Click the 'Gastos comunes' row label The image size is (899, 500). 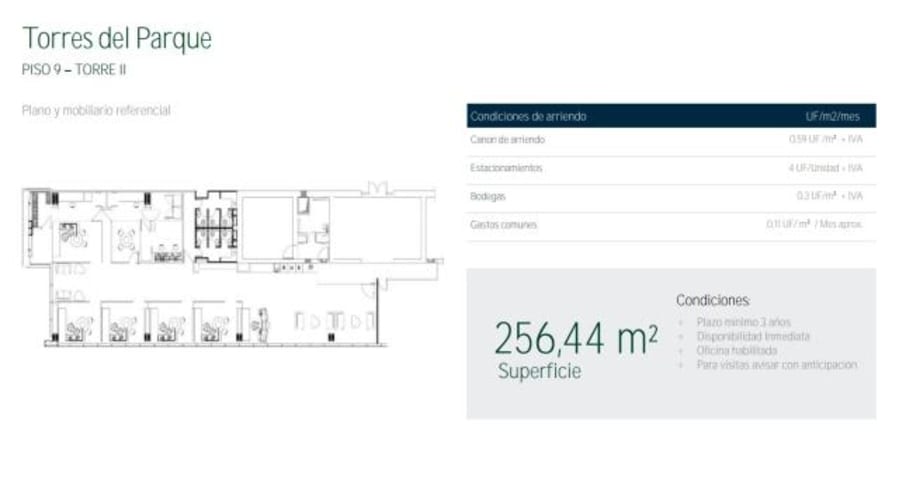coord(503,225)
